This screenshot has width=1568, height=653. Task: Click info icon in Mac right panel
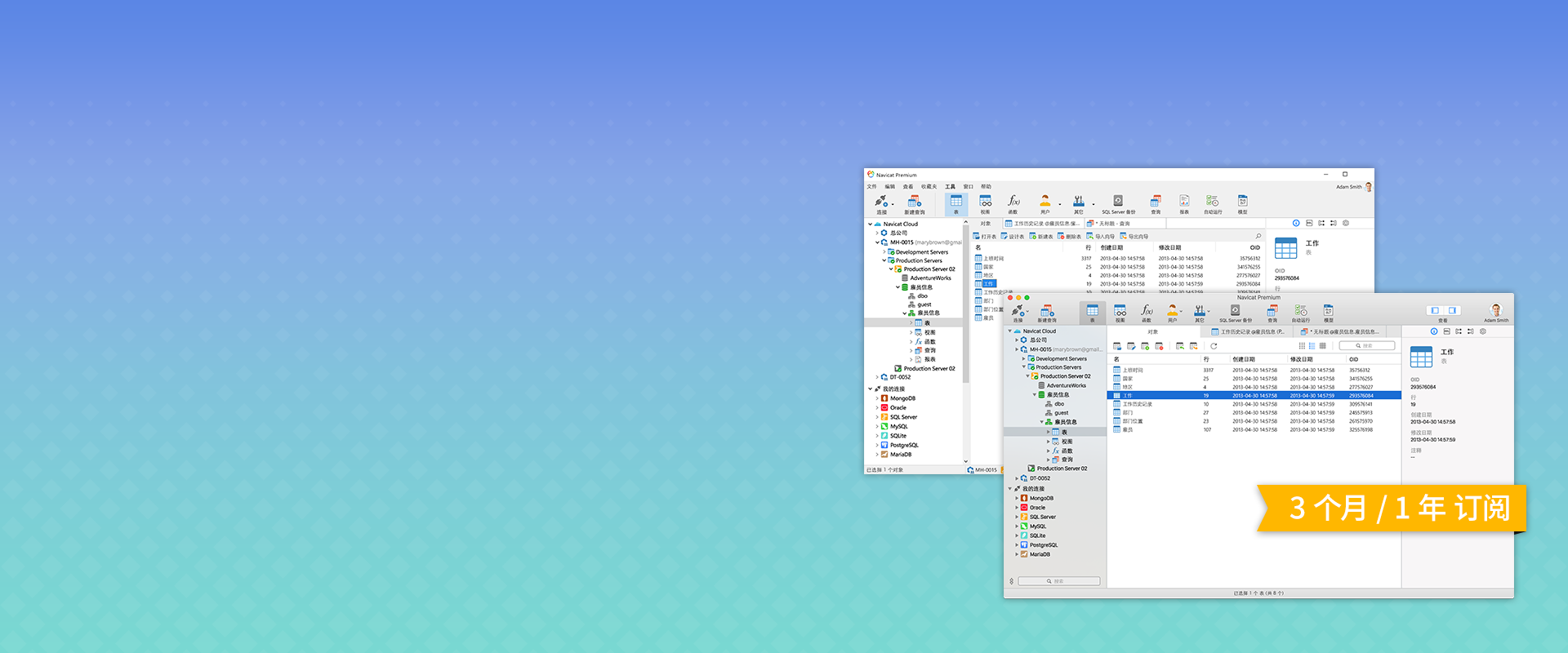pos(1434,331)
